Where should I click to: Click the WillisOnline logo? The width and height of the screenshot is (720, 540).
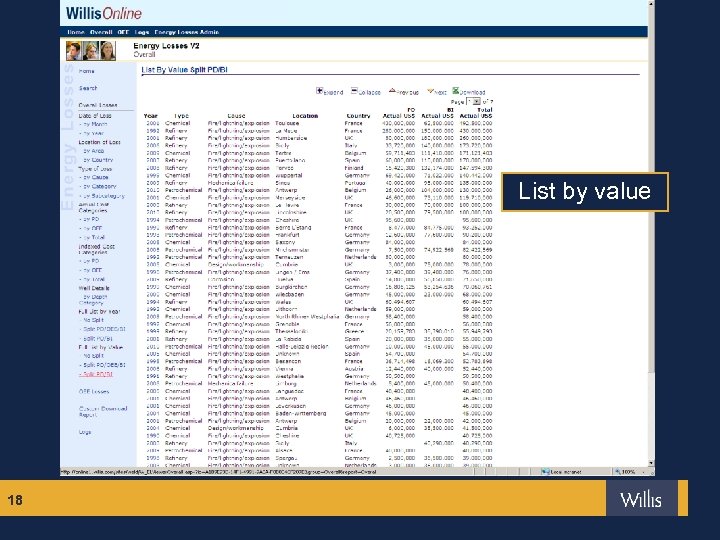[104, 13]
